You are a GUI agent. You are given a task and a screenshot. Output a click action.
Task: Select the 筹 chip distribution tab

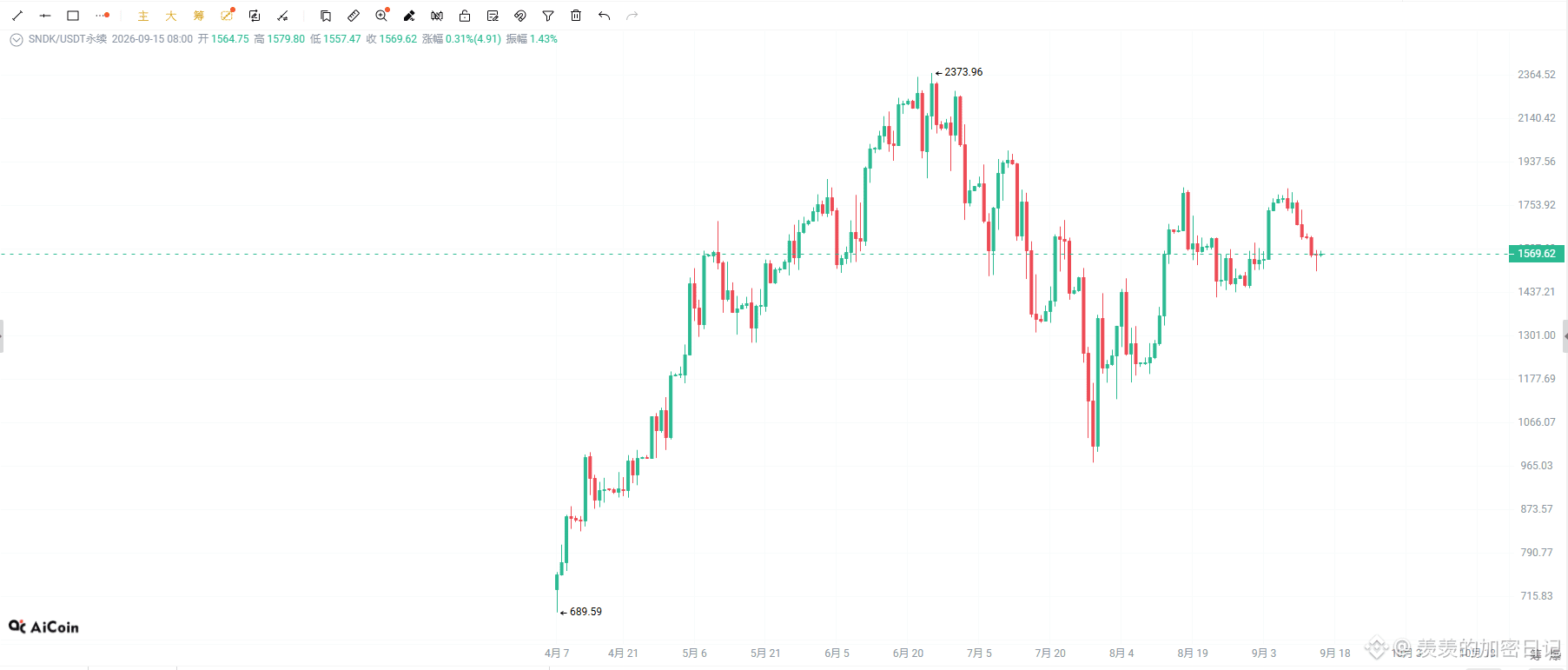pos(199,16)
